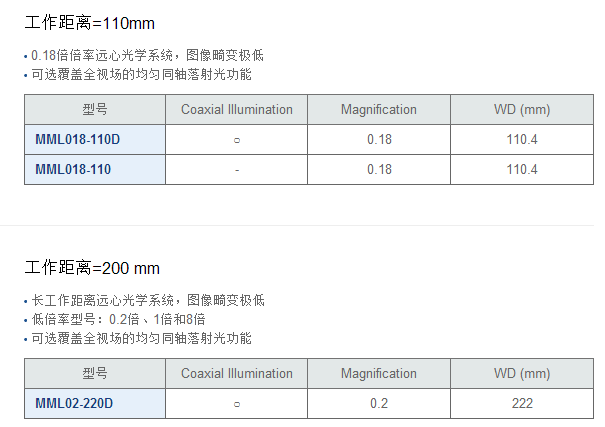Click the 110.4 WD value for MML018-110D
605x427 pixels.
click(x=522, y=140)
